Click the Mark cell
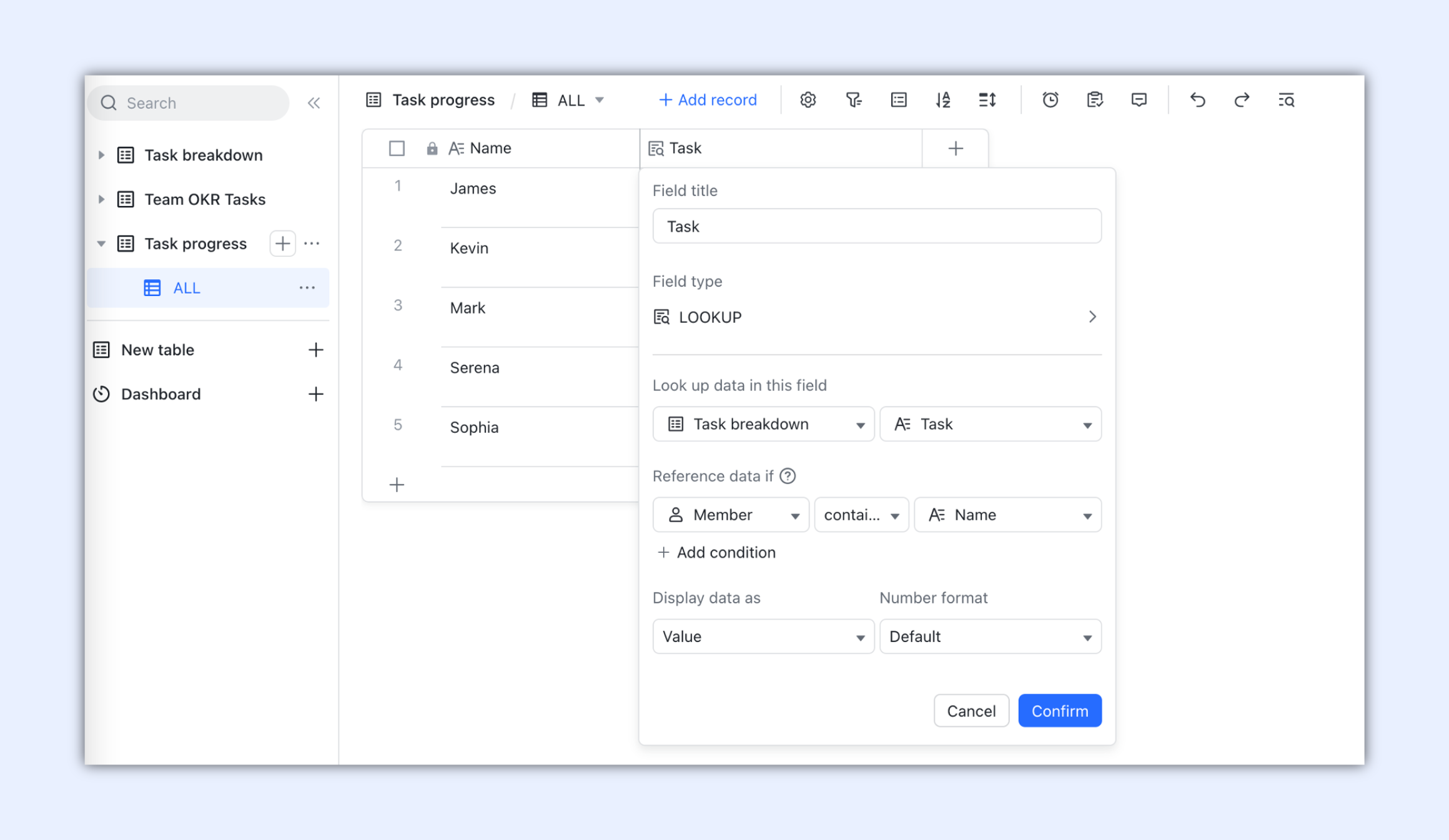The image size is (1449, 840). pyautogui.click(x=540, y=317)
